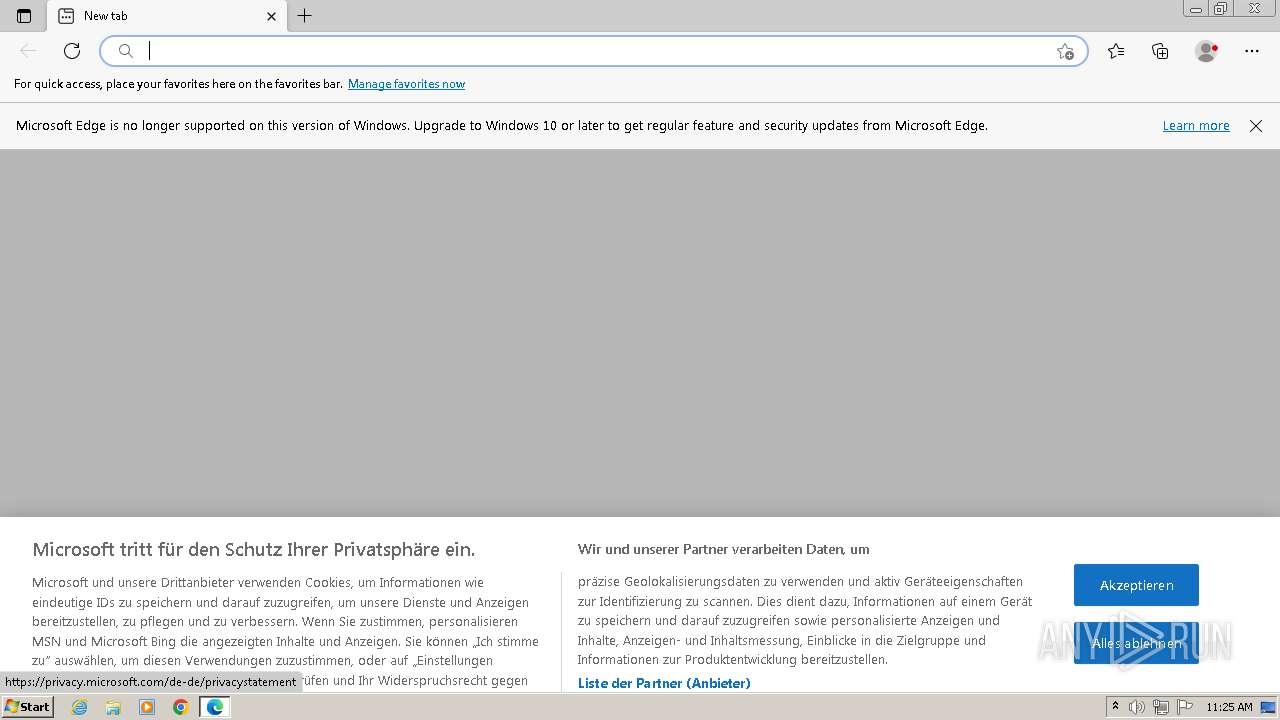Open the Collections icon
The width and height of the screenshot is (1280, 720).
click(x=1160, y=51)
